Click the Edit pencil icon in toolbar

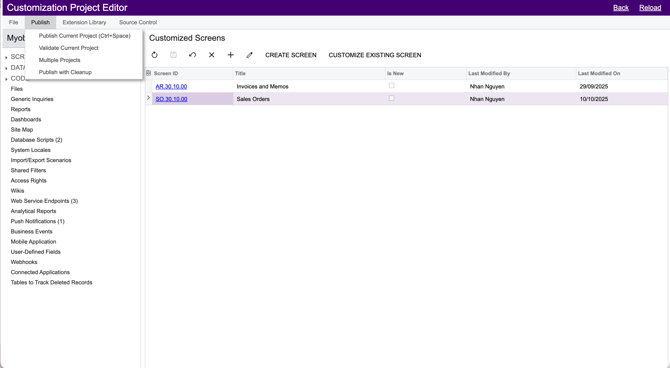250,55
